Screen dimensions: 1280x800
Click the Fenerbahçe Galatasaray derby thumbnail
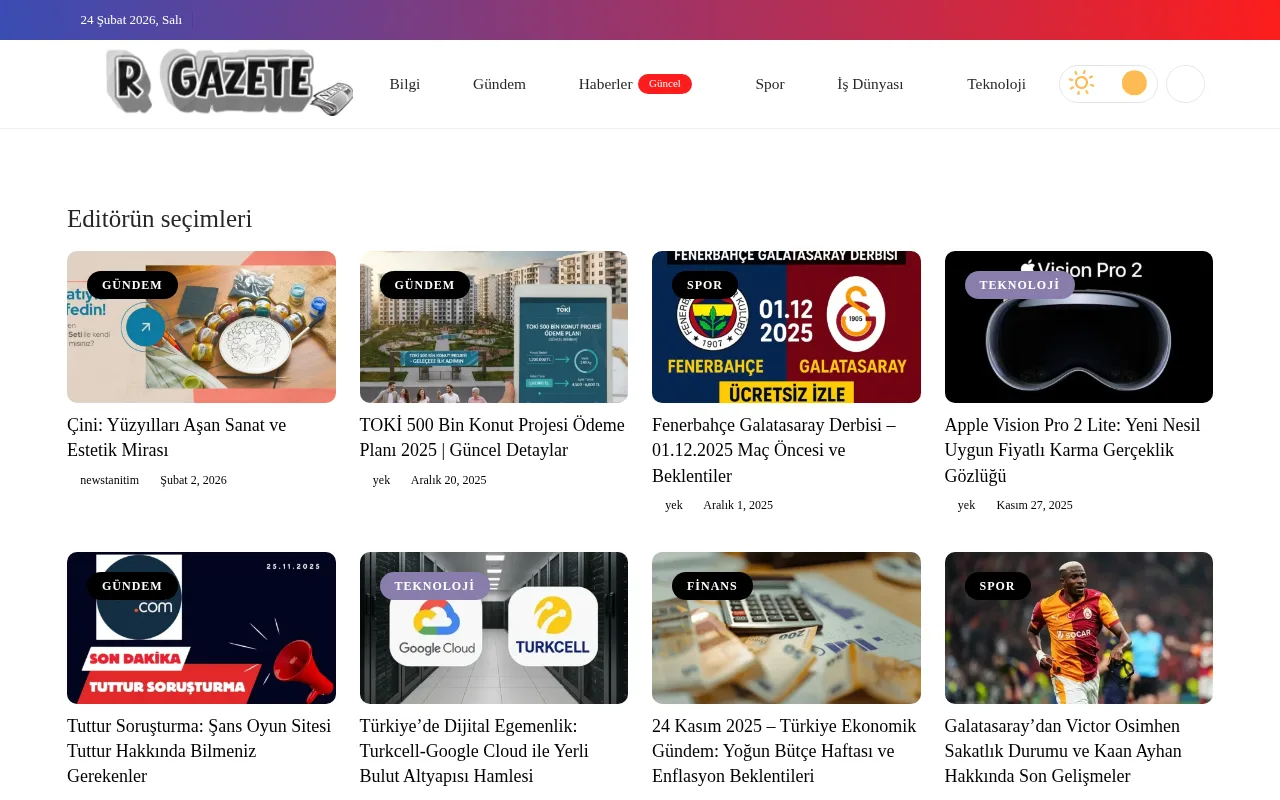[x=786, y=327]
